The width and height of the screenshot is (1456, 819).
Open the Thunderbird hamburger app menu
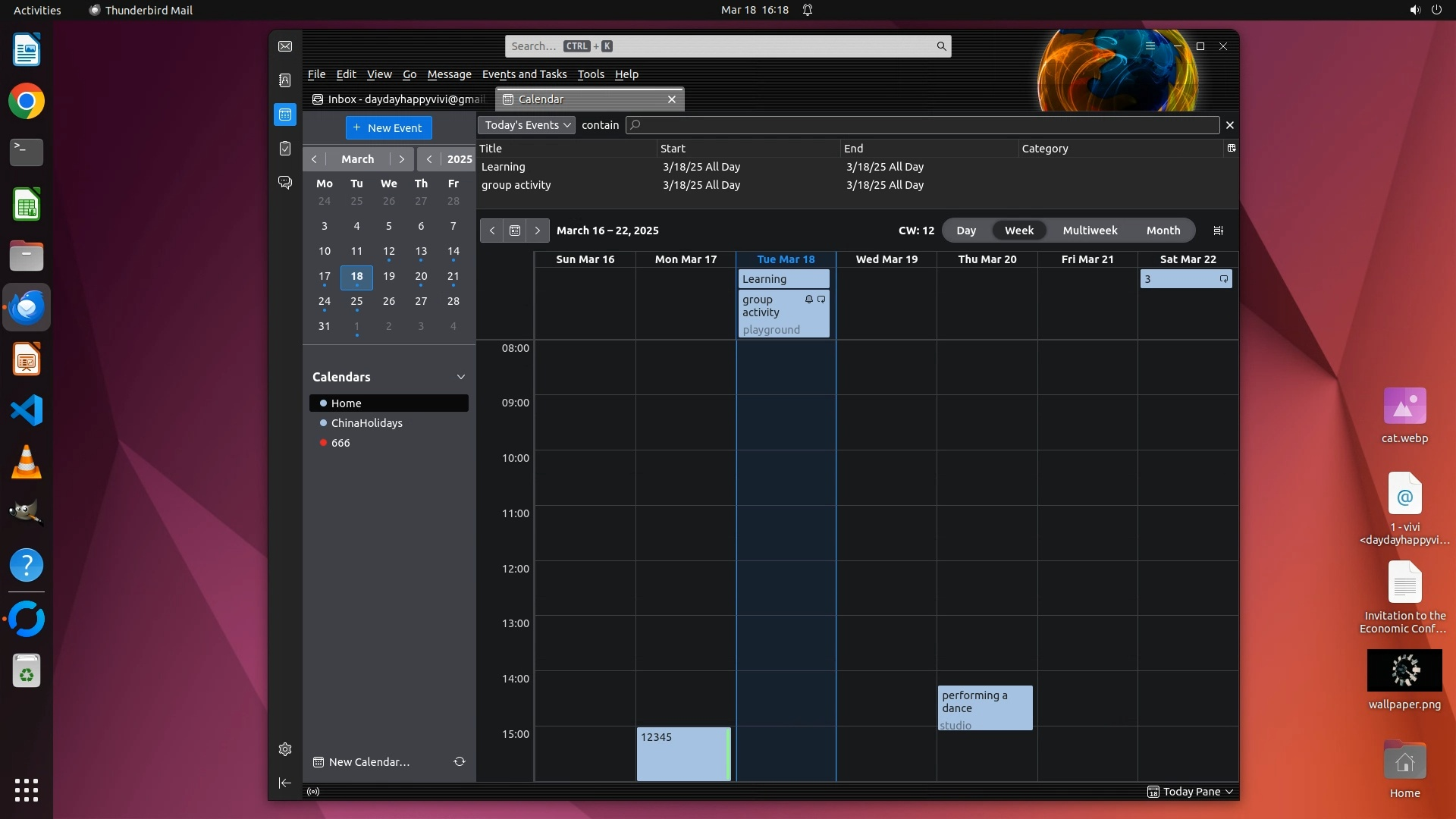point(1150,46)
